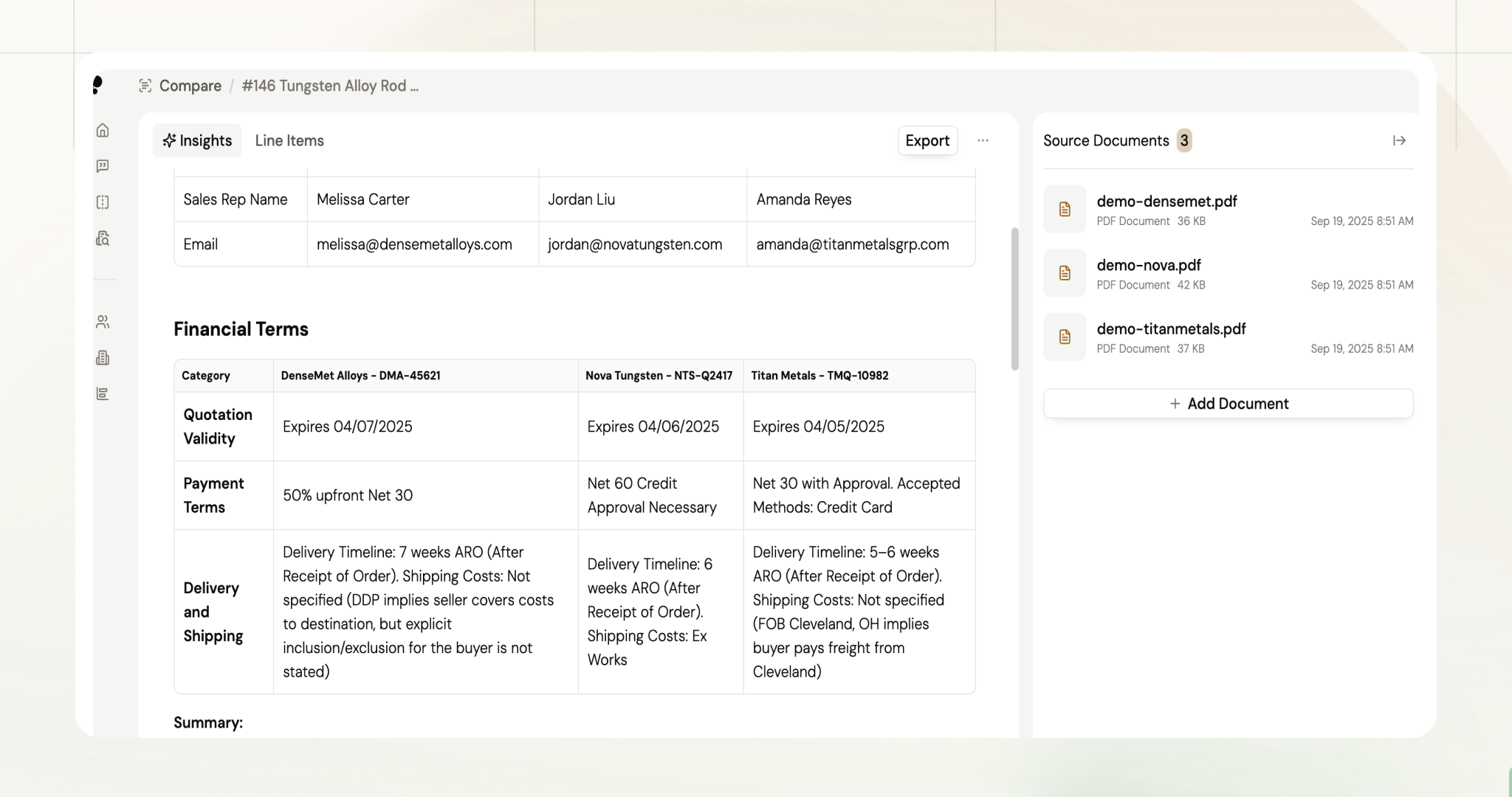Open the document search icon in sidebar
This screenshot has height=797, width=1512.
pyautogui.click(x=103, y=238)
